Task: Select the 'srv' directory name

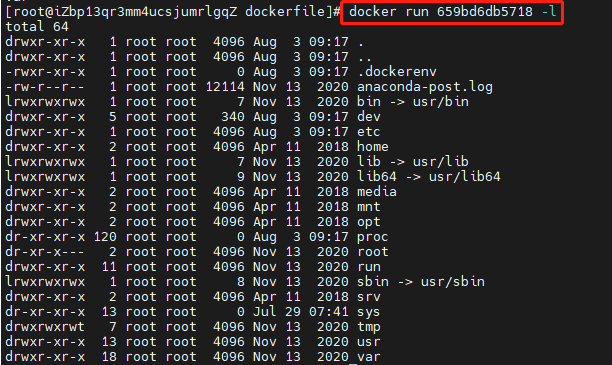Action: click(x=368, y=297)
